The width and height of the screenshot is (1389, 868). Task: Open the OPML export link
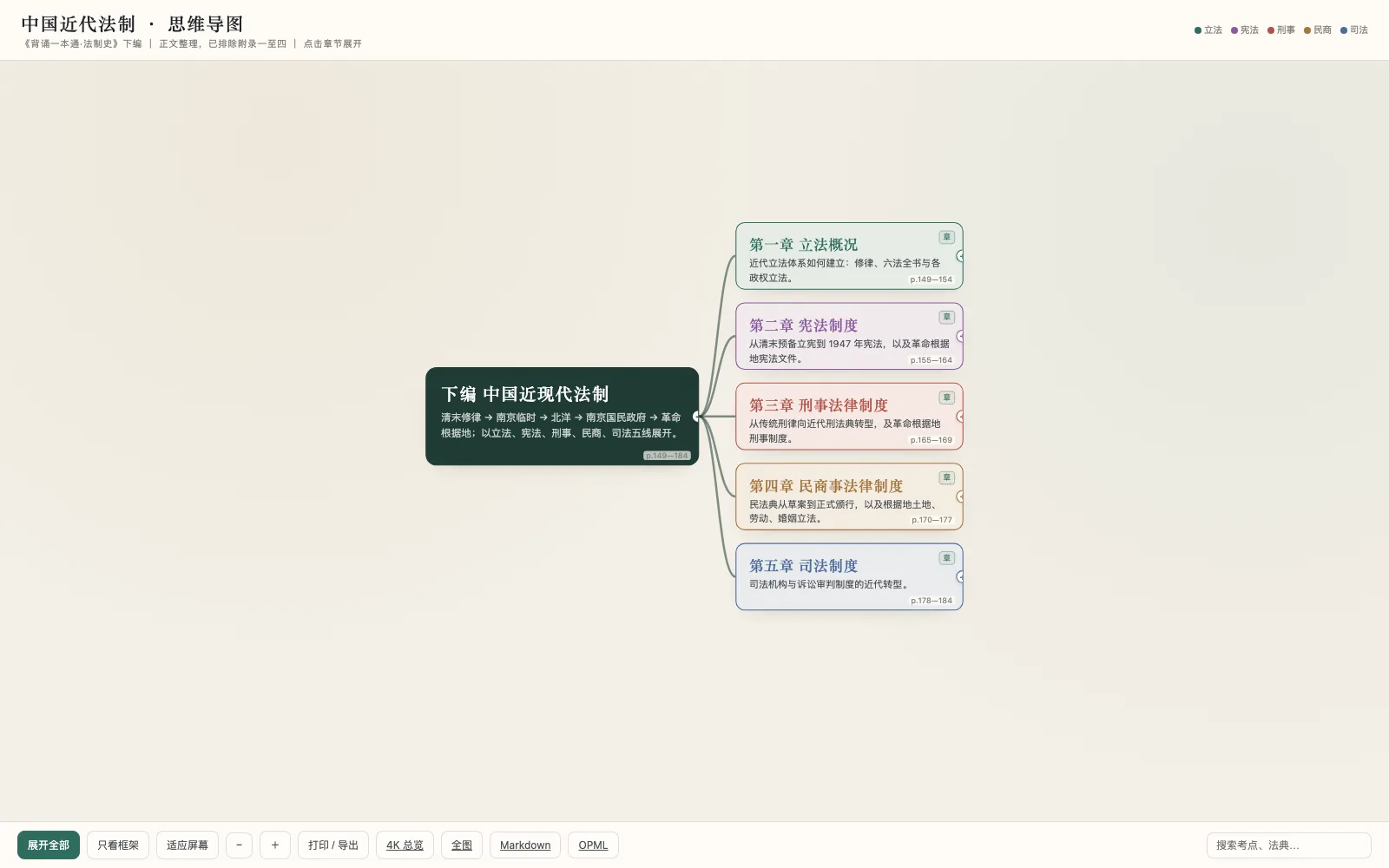click(593, 845)
